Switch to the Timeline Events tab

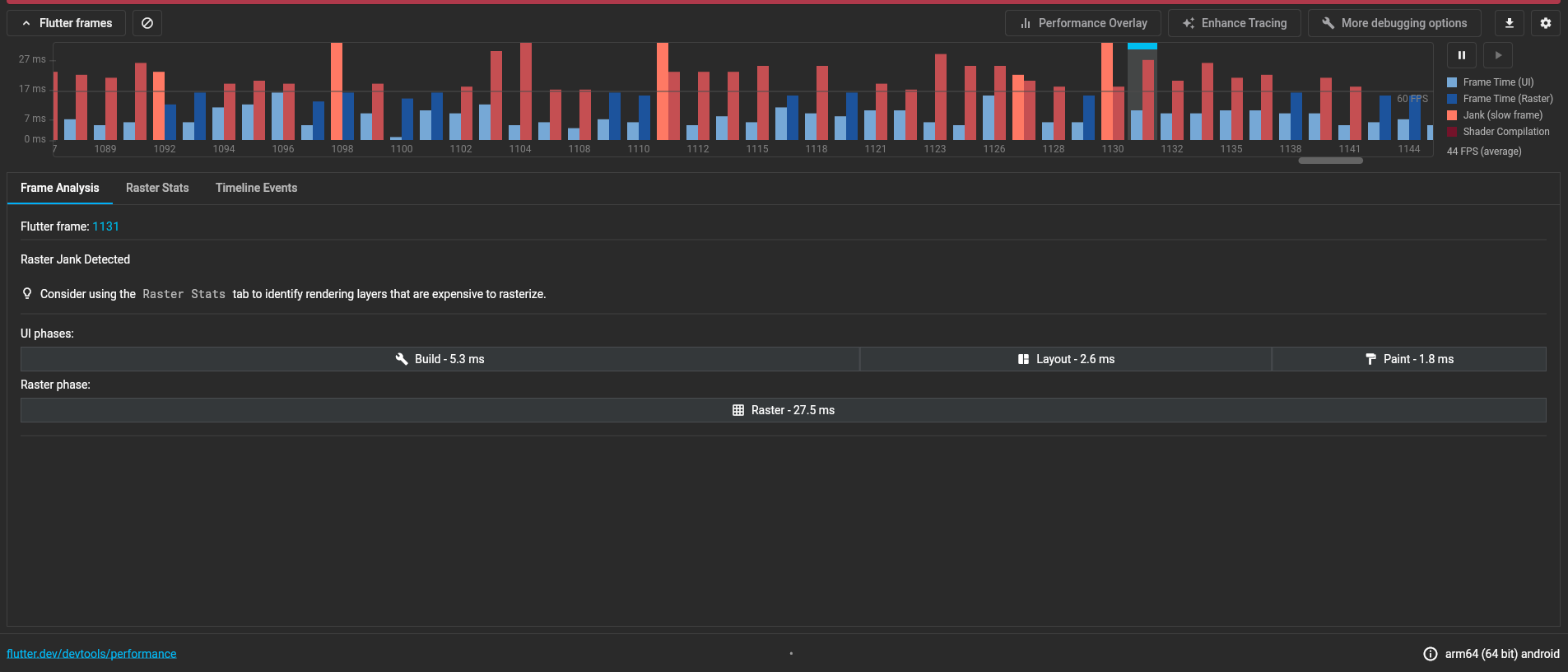pyautogui.click(x=256, y=188)
